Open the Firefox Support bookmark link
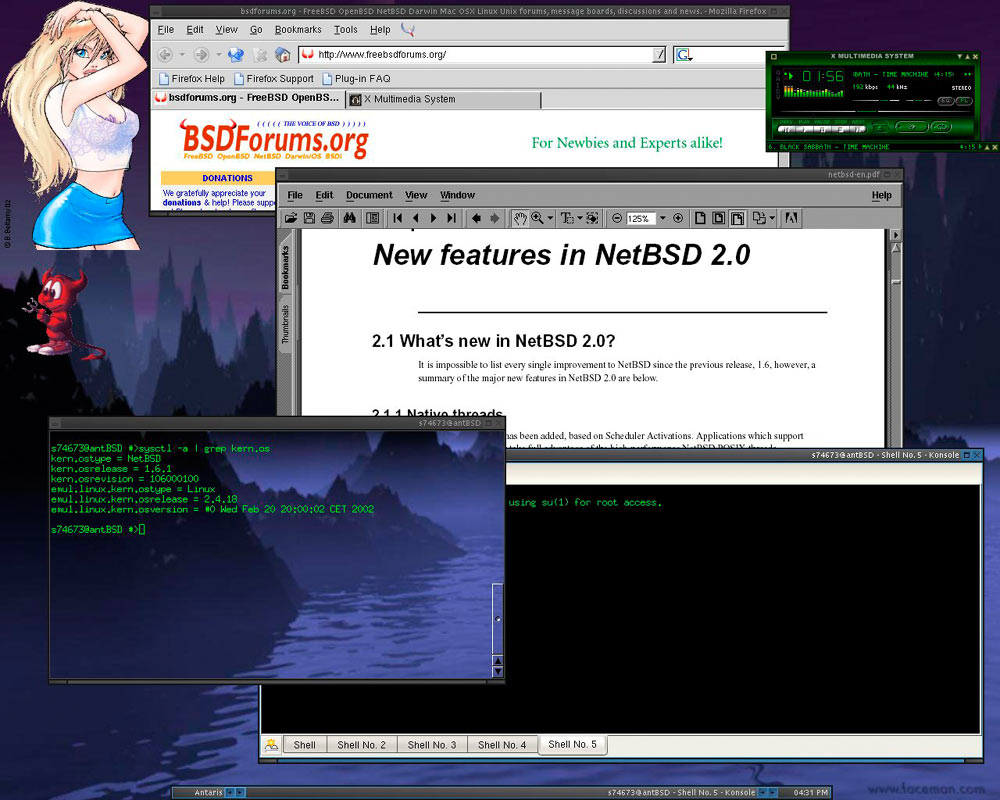 274,78
